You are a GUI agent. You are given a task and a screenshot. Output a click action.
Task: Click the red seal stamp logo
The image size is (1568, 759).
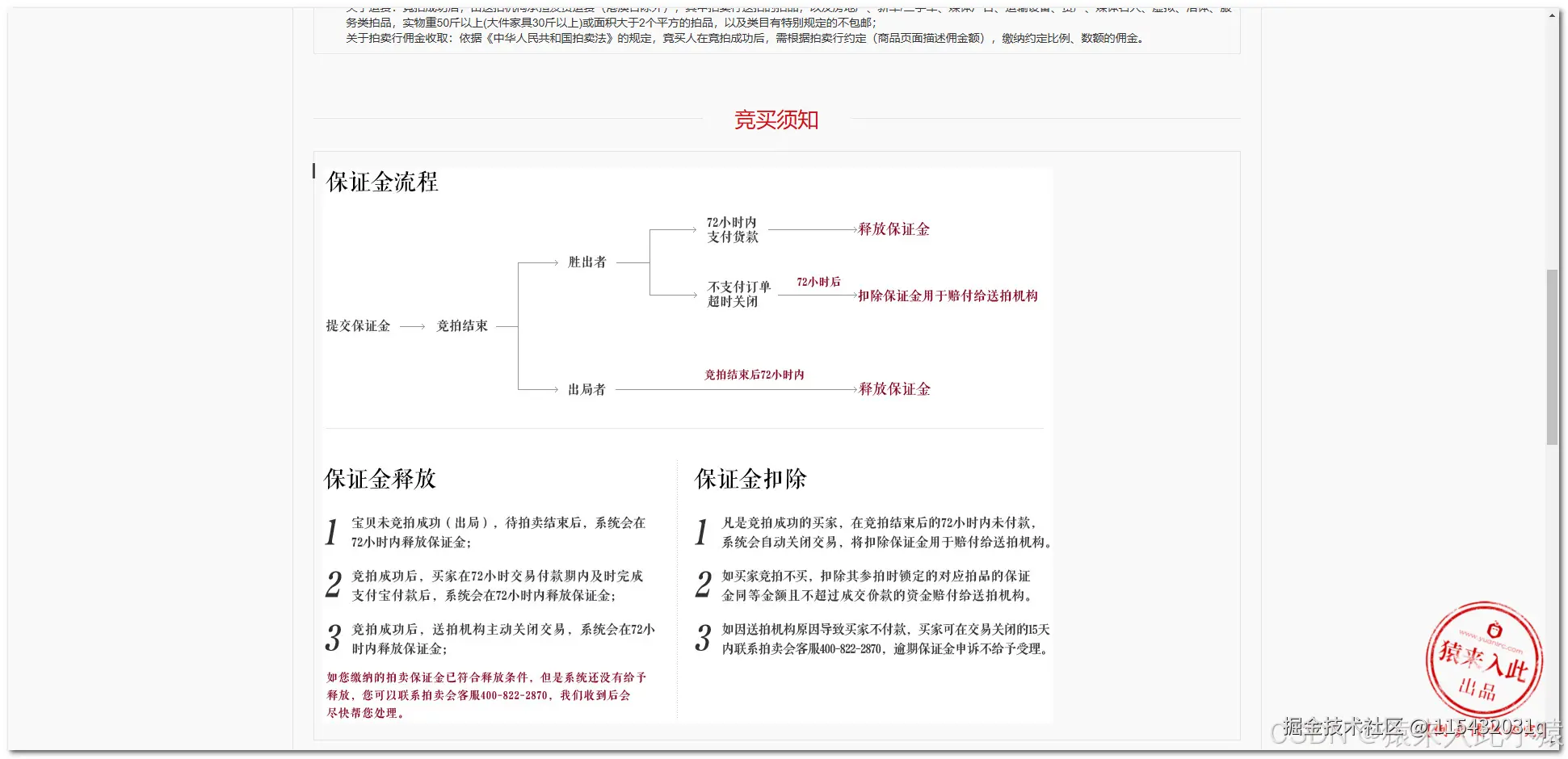[1483, 660]
